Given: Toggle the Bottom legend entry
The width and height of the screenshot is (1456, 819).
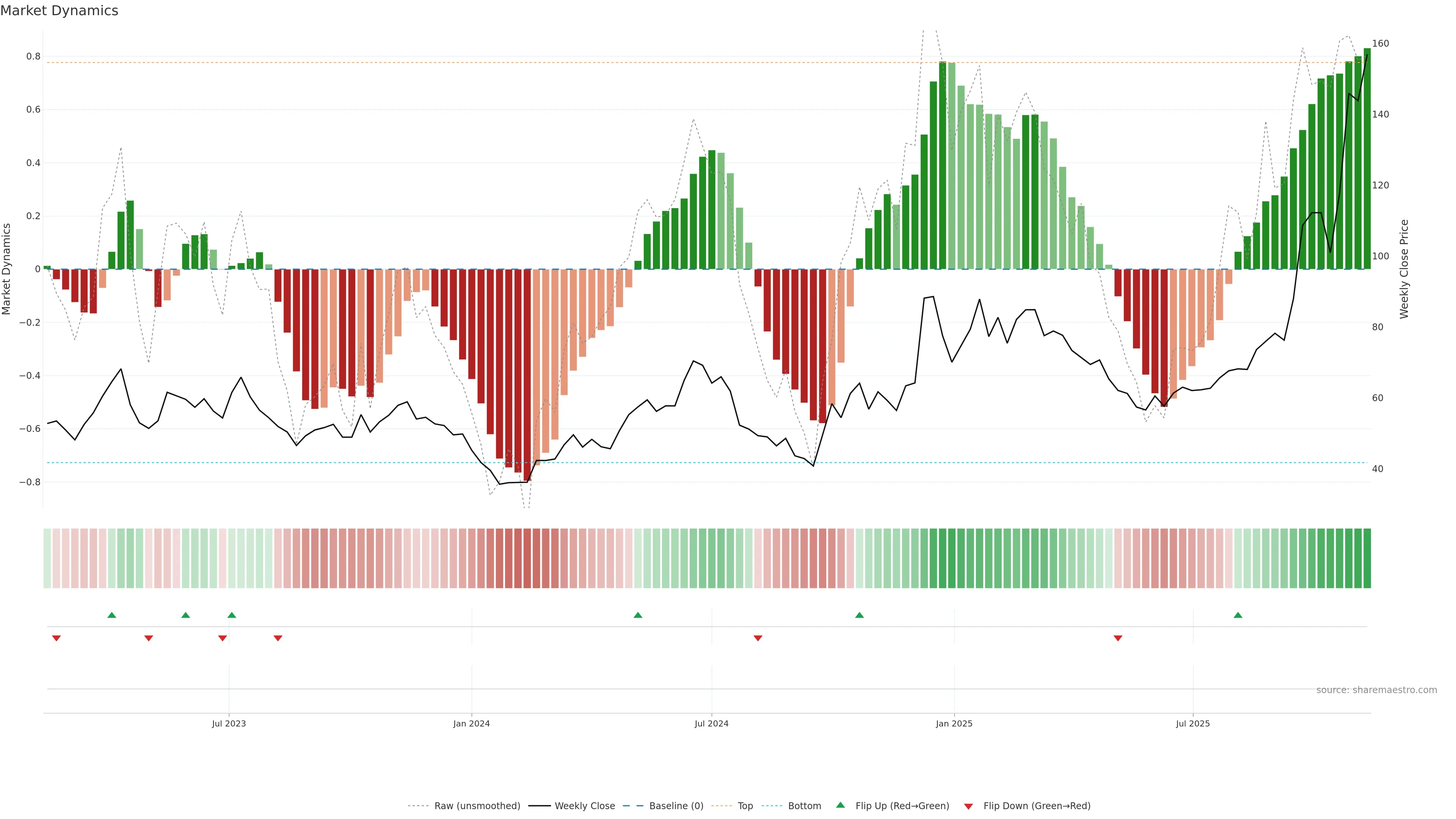Looking at the screenshot, I should click(x=804, y=806).
